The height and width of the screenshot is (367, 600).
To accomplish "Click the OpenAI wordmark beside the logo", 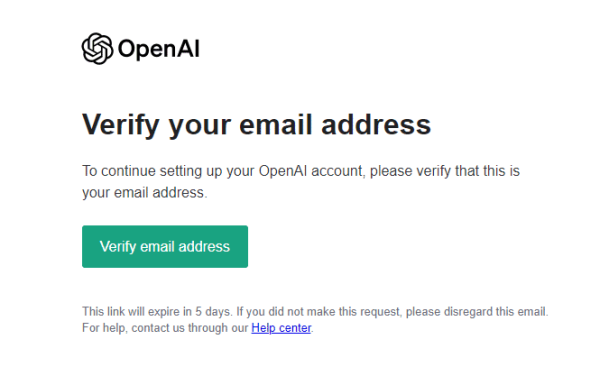I will 159,49.
